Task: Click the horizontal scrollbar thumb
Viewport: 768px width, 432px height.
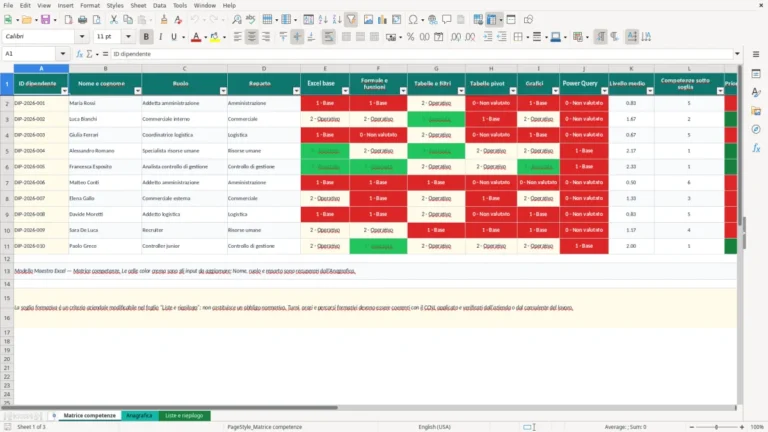Action: click(x=169, y=408)
